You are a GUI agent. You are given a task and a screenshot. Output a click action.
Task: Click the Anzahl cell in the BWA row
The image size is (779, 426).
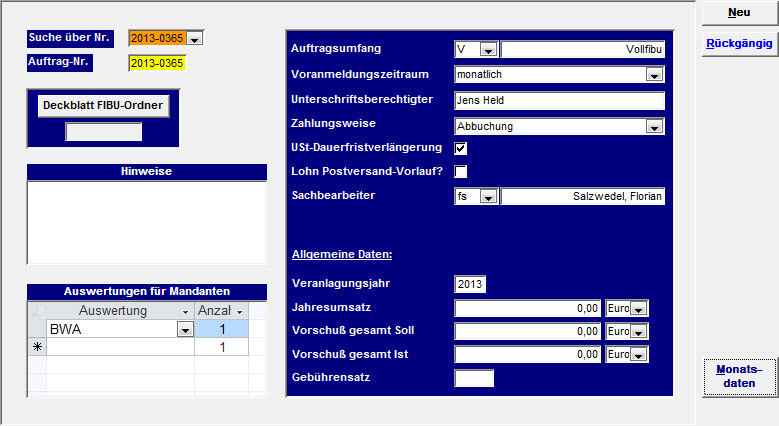pyautogui.click(x=222, y=329)
